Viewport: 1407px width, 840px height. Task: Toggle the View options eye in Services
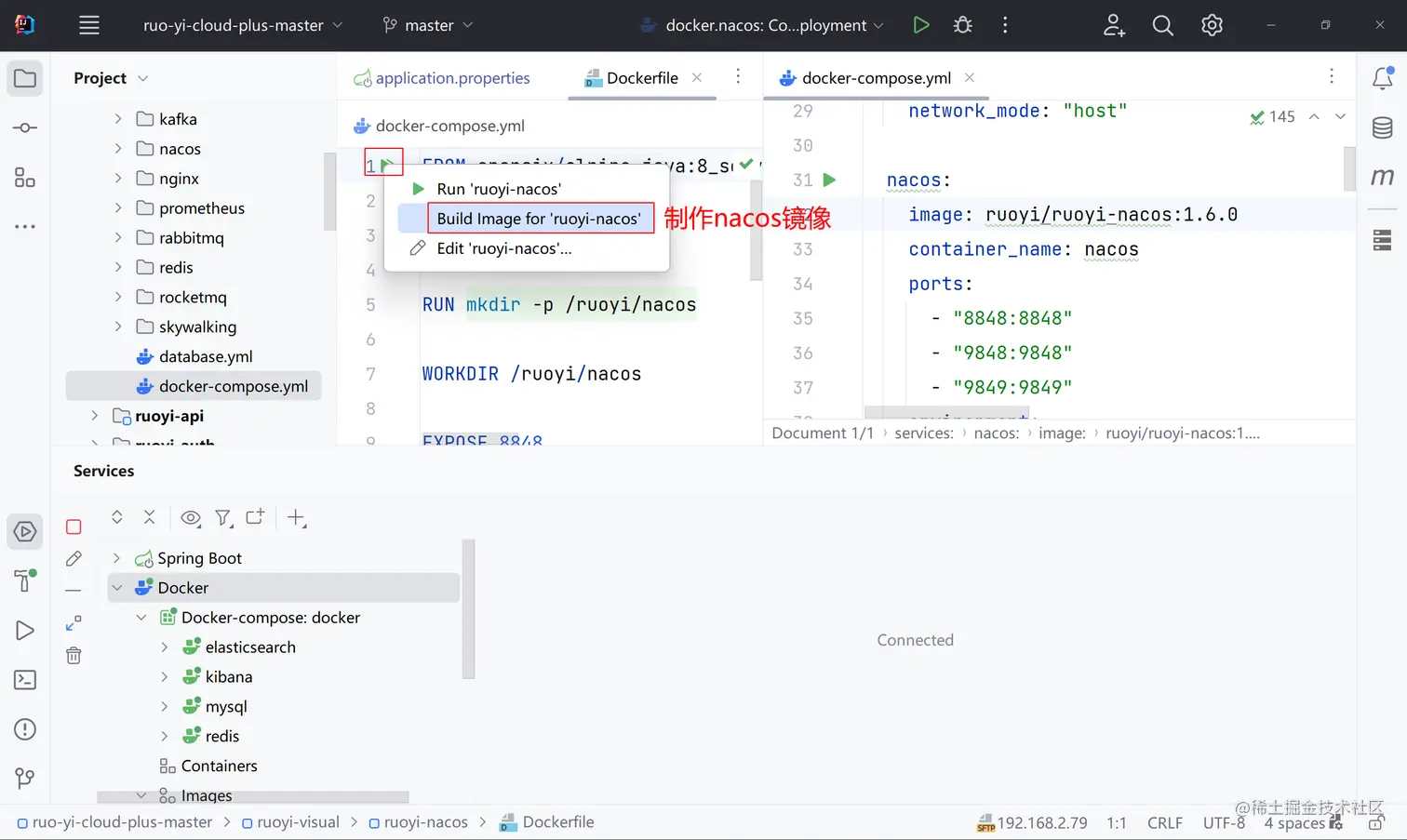(x=191, y=518)
